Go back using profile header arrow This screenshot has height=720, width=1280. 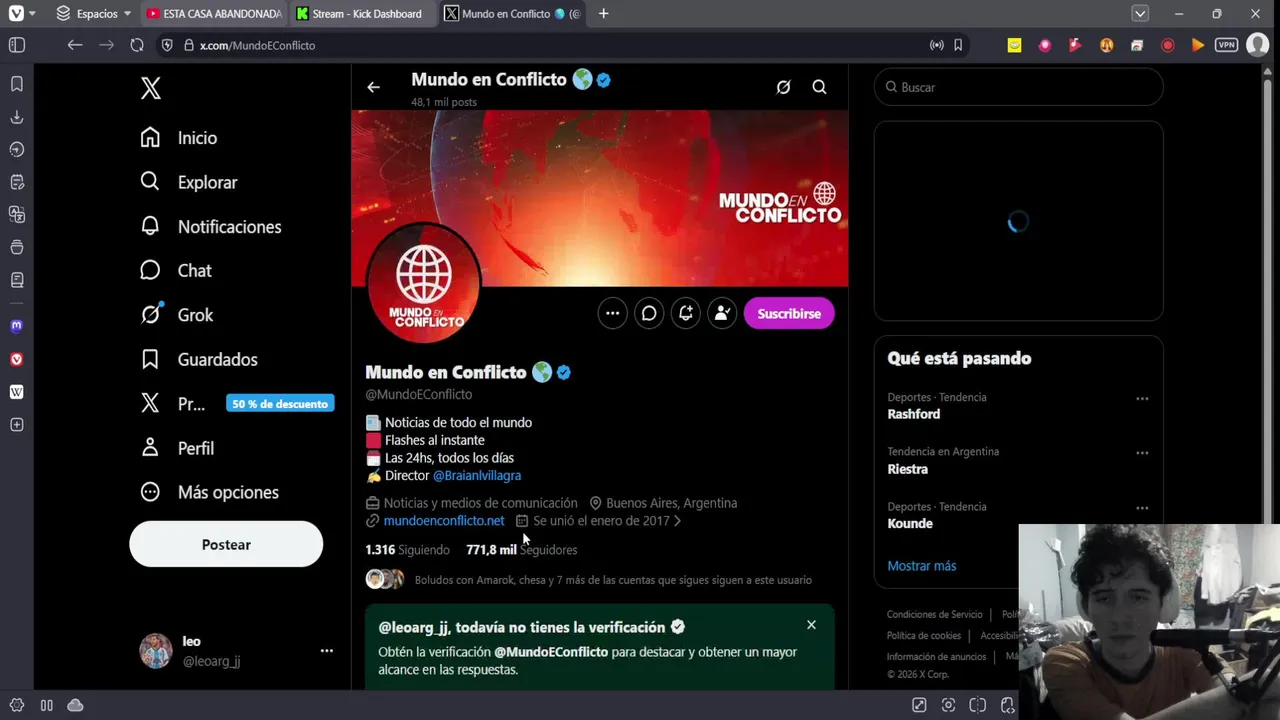pos(373,87)
